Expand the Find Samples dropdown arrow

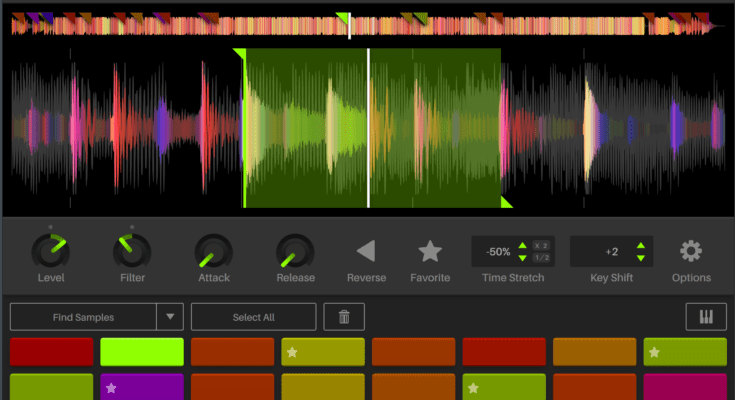[x=169, y=317]
